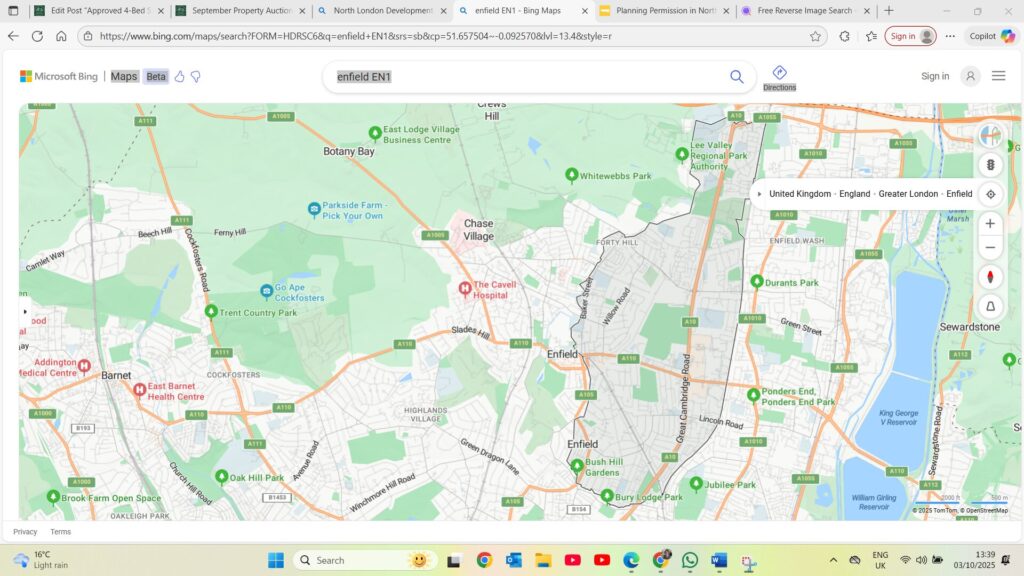Zoom in using the plus map control
The width and height of the screenshot is (1024, 576).
point(990,222)
